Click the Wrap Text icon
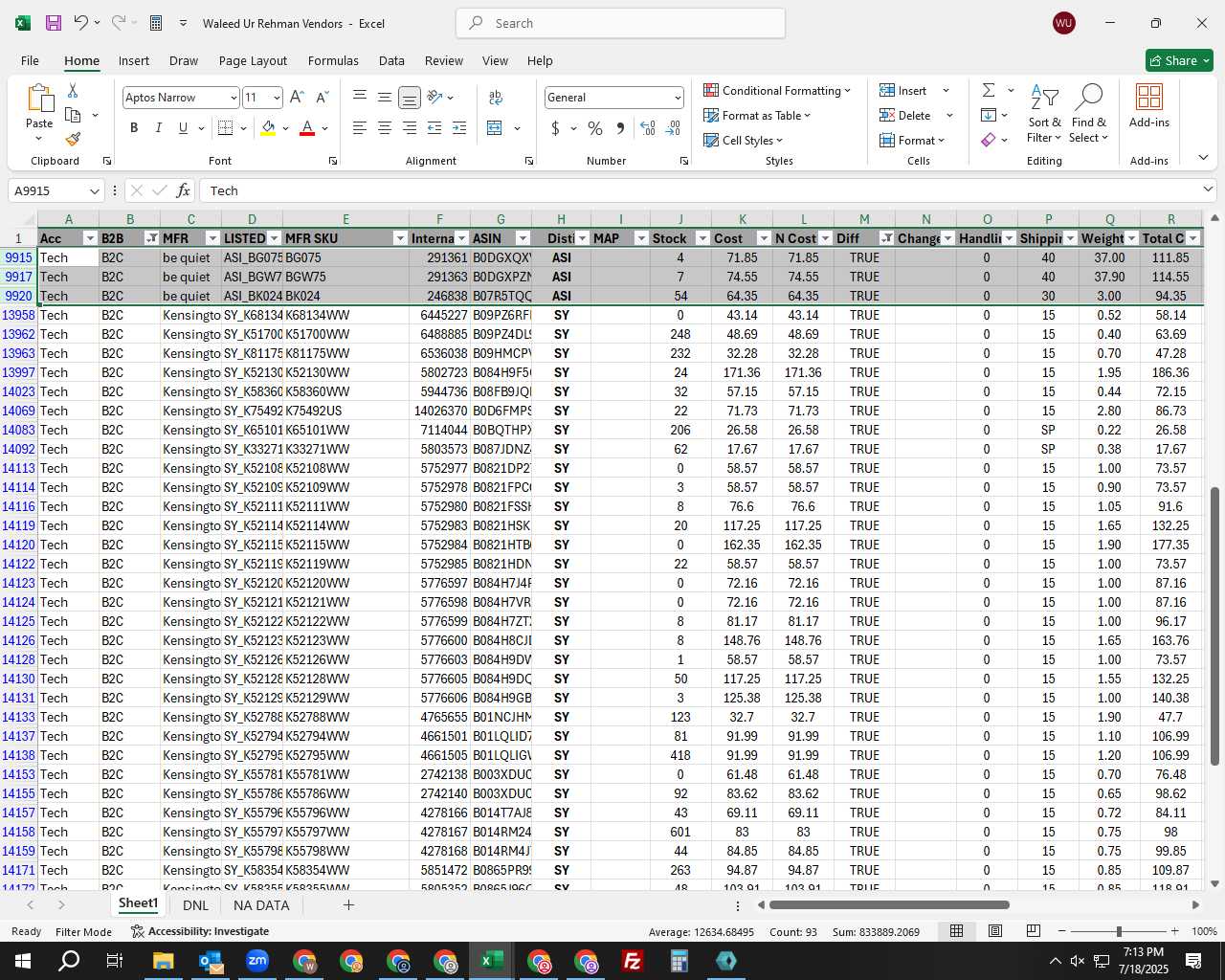The width and height of the screenshot is (1225, 980). click(496, 97)
